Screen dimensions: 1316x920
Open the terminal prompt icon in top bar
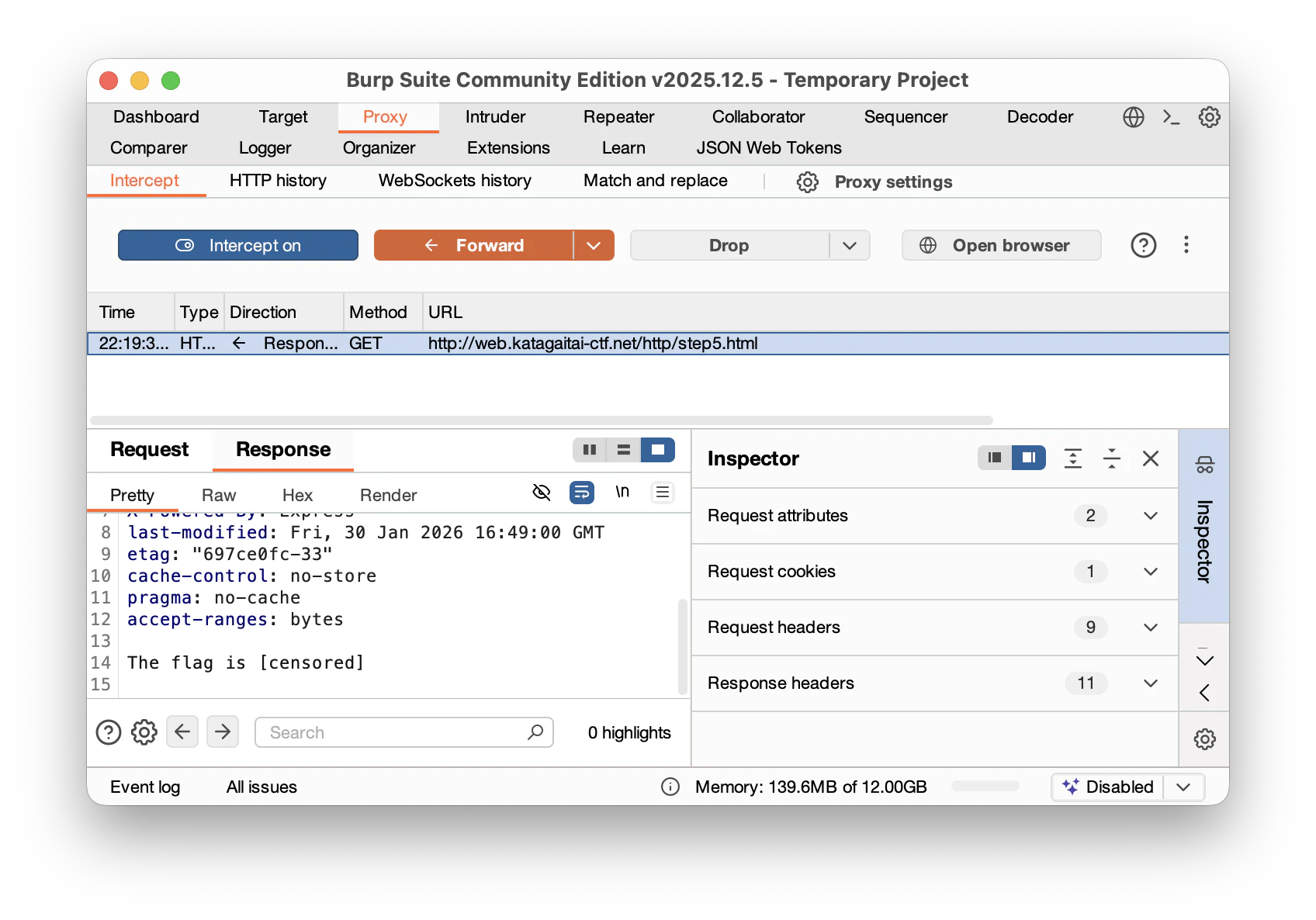point(1171,117)
